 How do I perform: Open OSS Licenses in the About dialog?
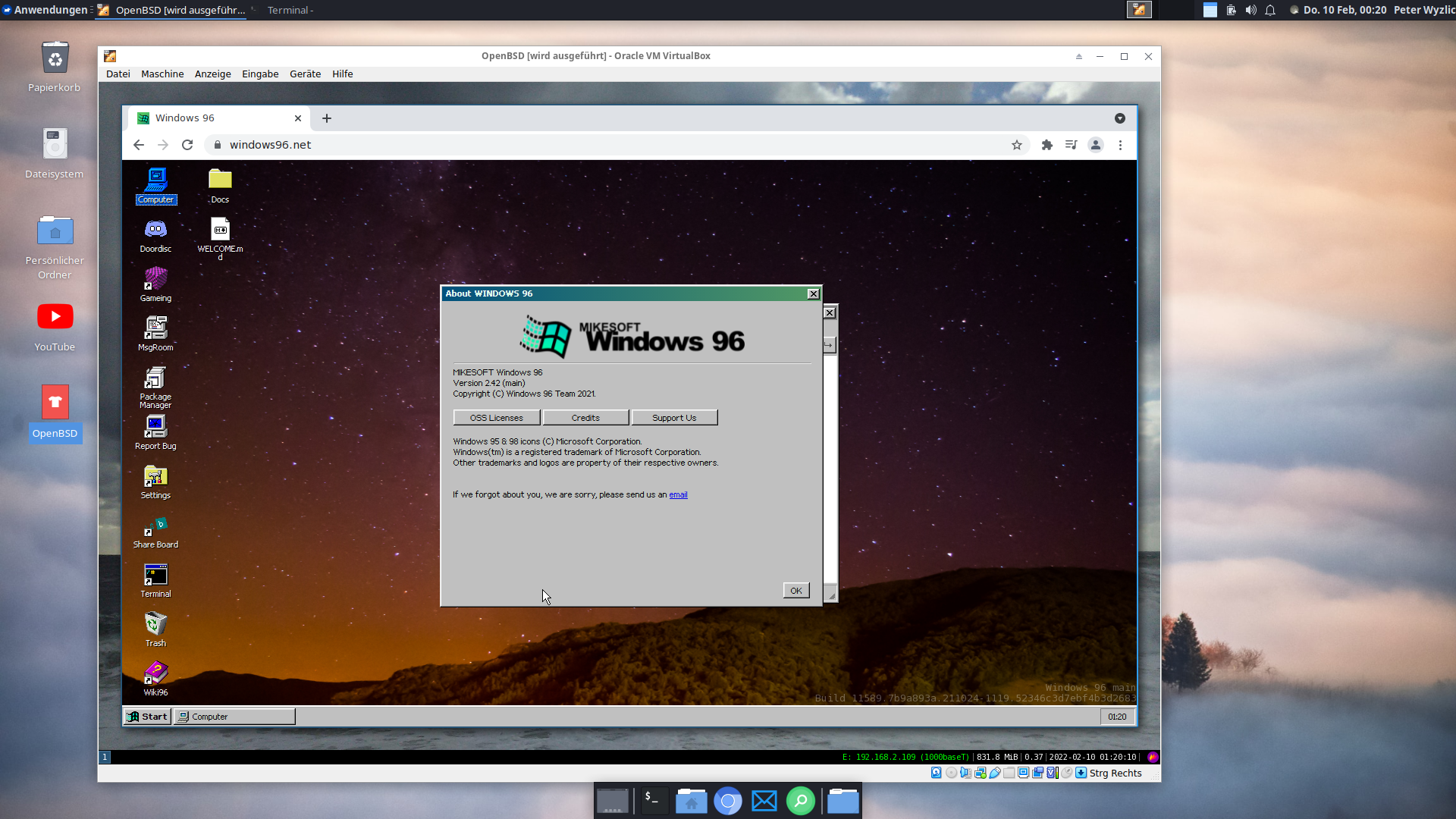tap(496, 418)
